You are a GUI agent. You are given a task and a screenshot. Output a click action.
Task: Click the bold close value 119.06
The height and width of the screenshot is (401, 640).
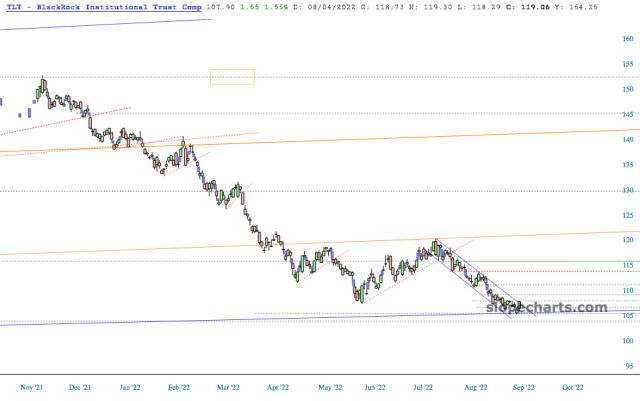pos(535,7)
